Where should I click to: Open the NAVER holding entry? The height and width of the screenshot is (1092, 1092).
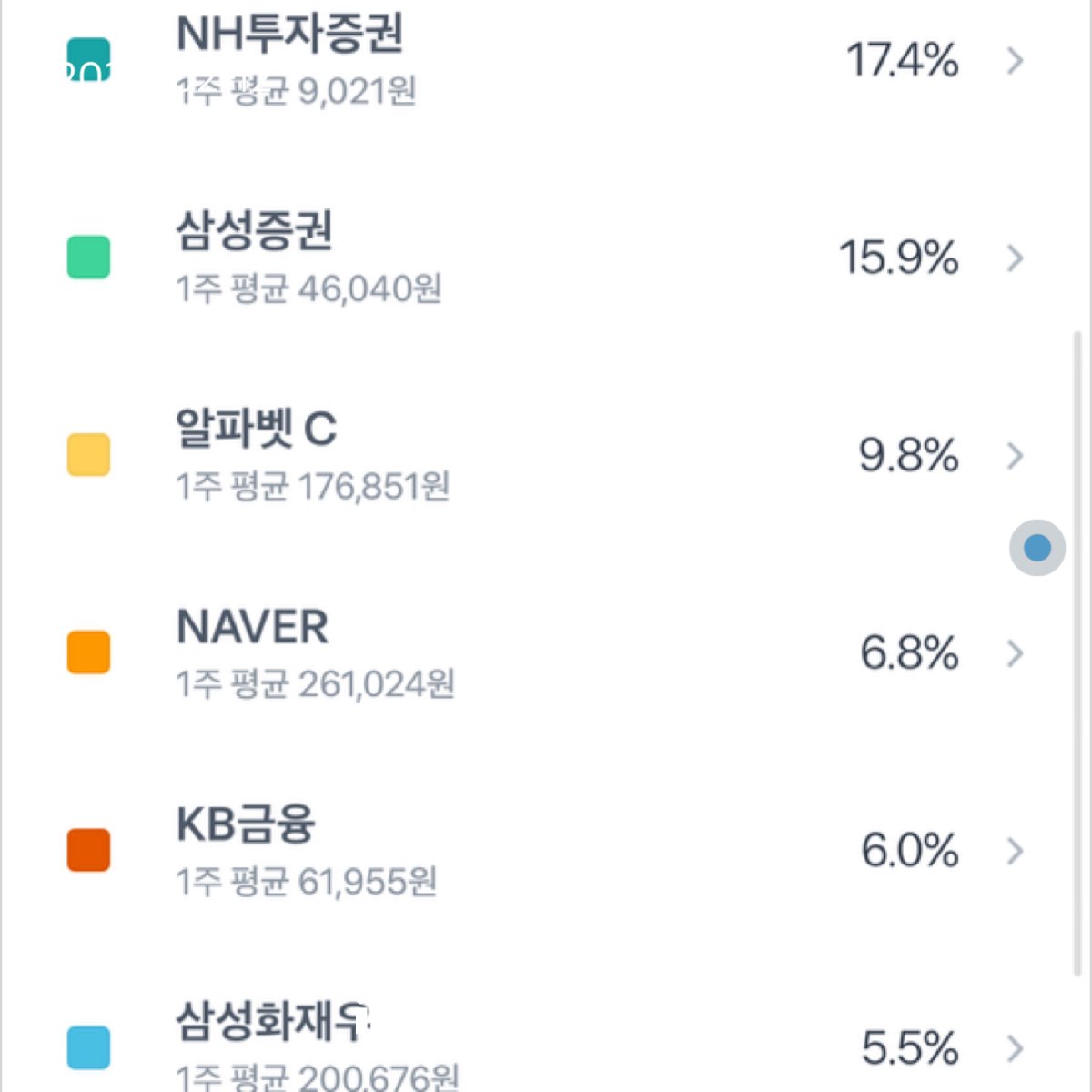click(x=253, y=627)
